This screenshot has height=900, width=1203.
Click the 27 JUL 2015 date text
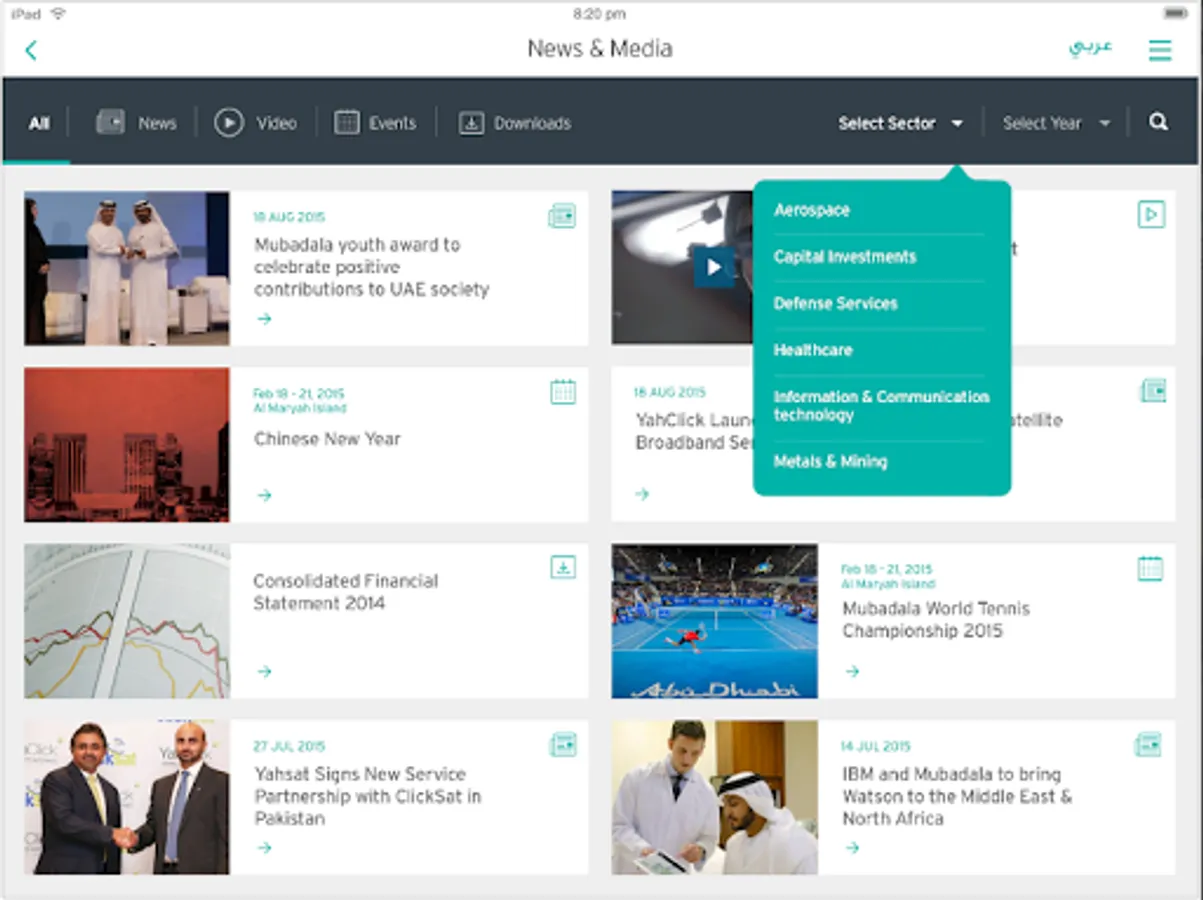pyautogui.click(x=289, y=746)
